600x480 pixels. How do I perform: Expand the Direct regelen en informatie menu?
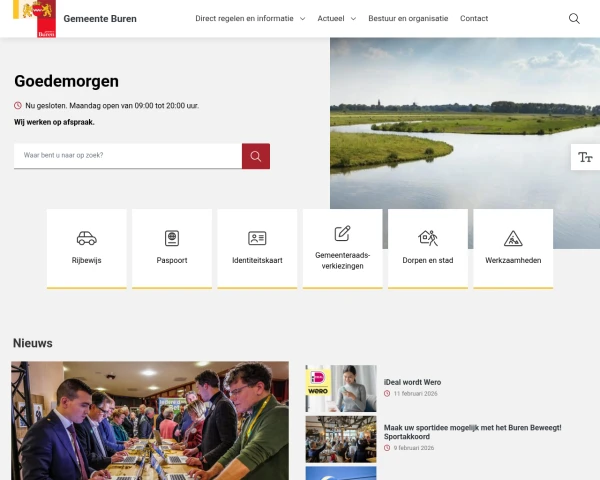(x=250, y=18)
